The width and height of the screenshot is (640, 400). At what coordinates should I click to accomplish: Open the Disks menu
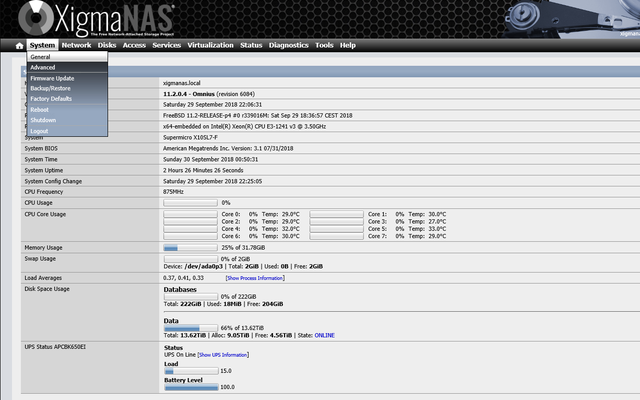point(107,45)
